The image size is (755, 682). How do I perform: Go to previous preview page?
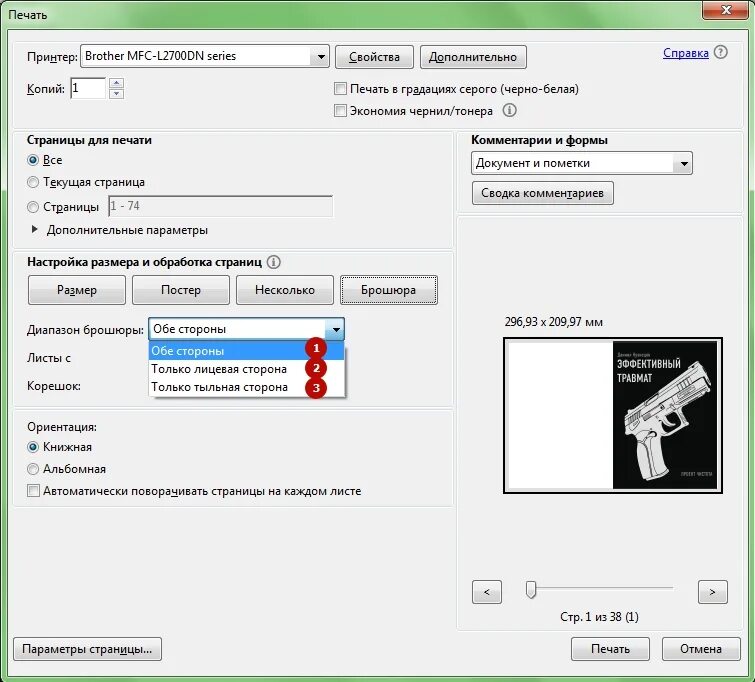click(487, 592)
